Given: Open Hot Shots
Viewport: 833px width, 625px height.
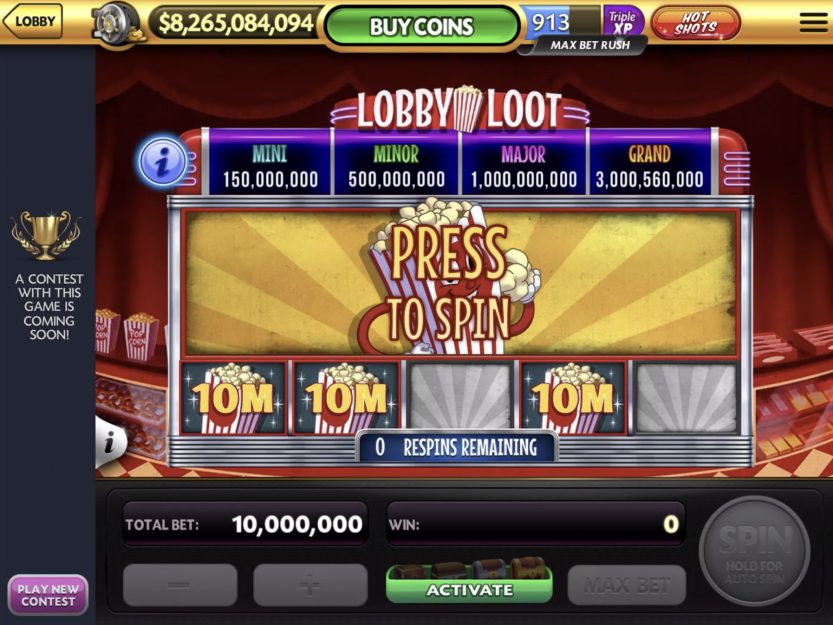Looking at the screenshot, I should (696, 23).
